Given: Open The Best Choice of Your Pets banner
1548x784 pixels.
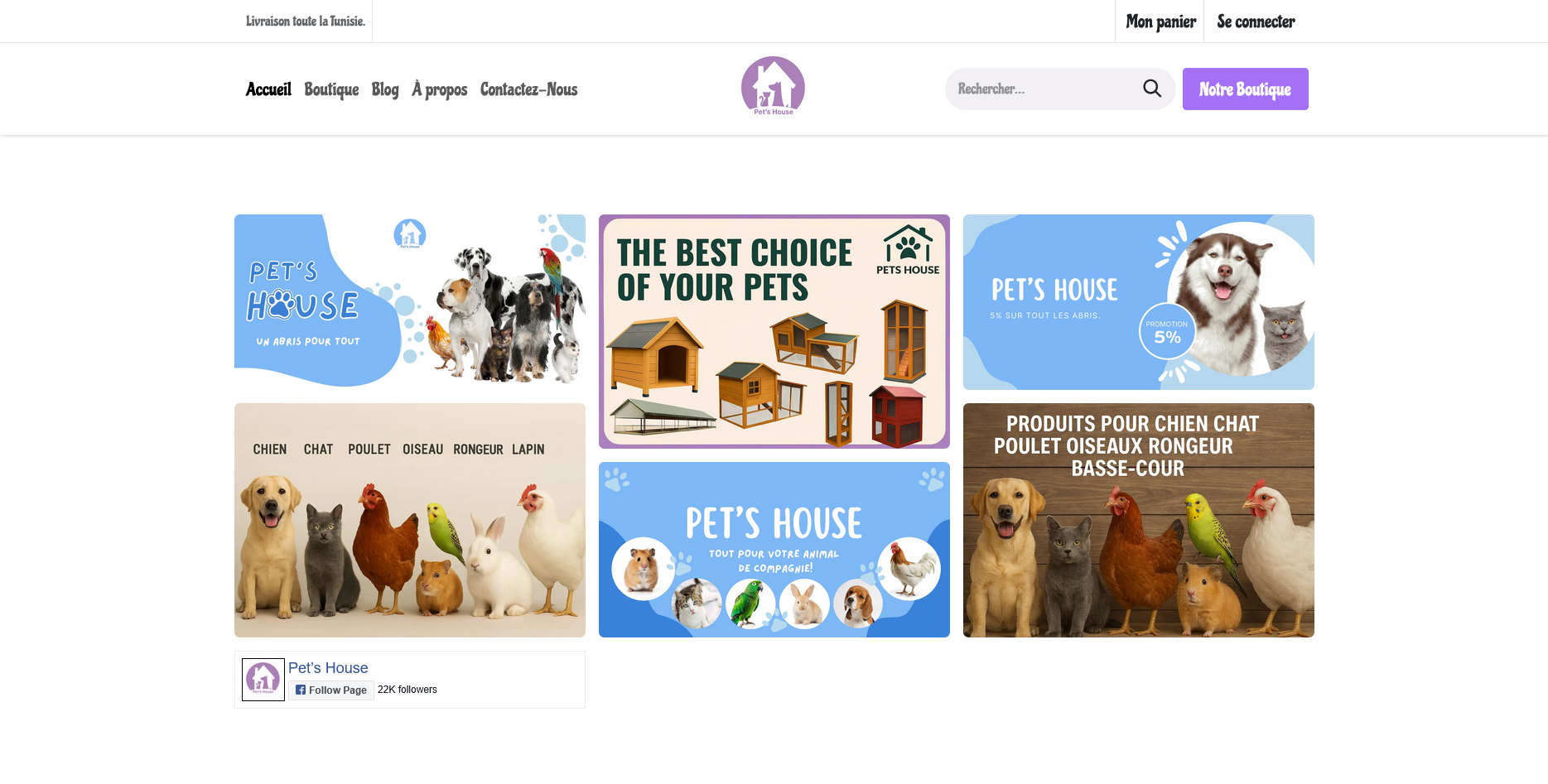Looking at the screenshot, I should pos(774,331).
